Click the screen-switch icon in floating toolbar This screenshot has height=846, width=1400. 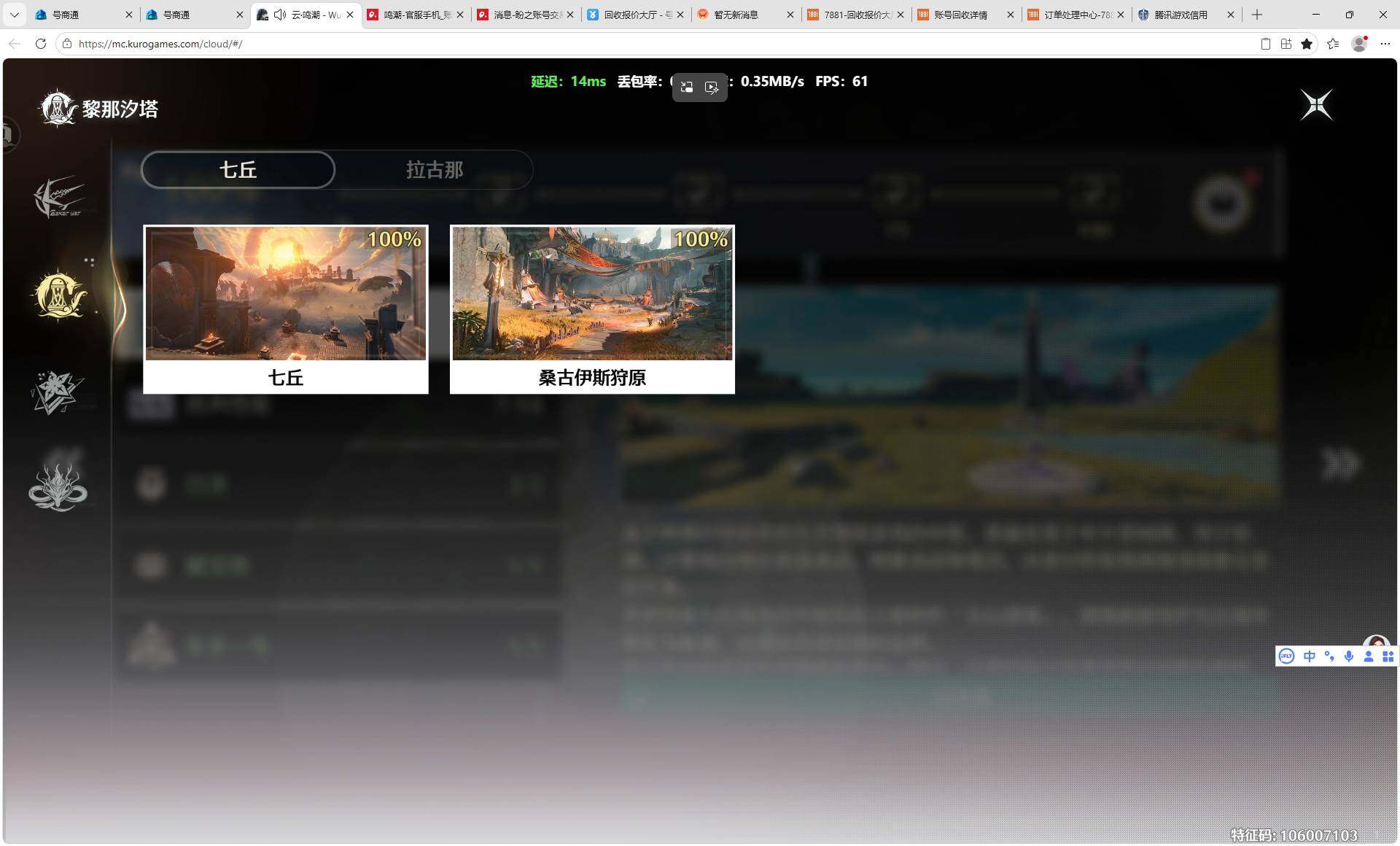tap(686, 88)
